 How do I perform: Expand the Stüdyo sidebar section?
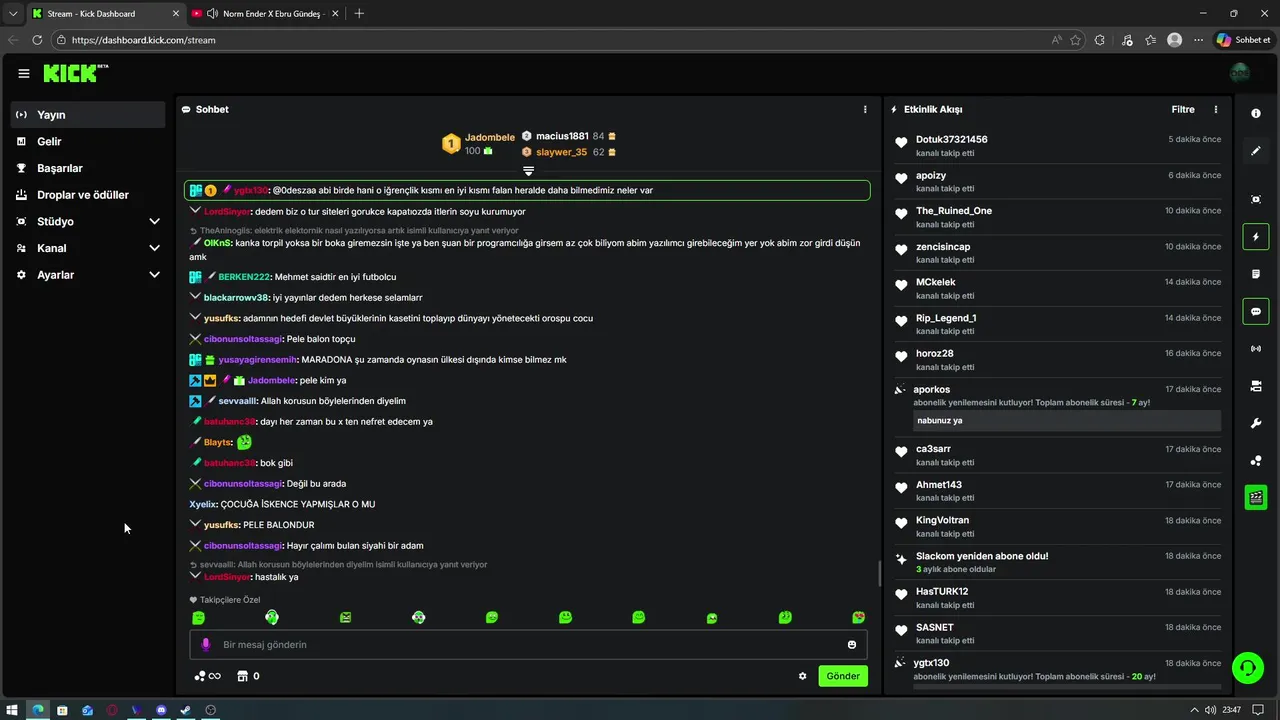tap(88, 221)
